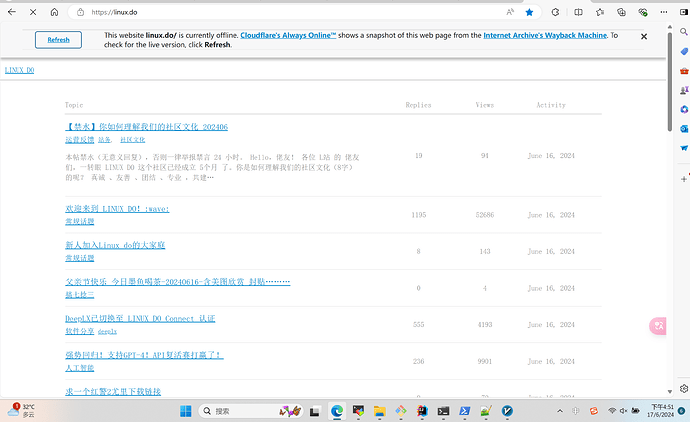Open Browser essentials heart icon
Viewport: 690px width, 422px height.
(x=643, y=12)
